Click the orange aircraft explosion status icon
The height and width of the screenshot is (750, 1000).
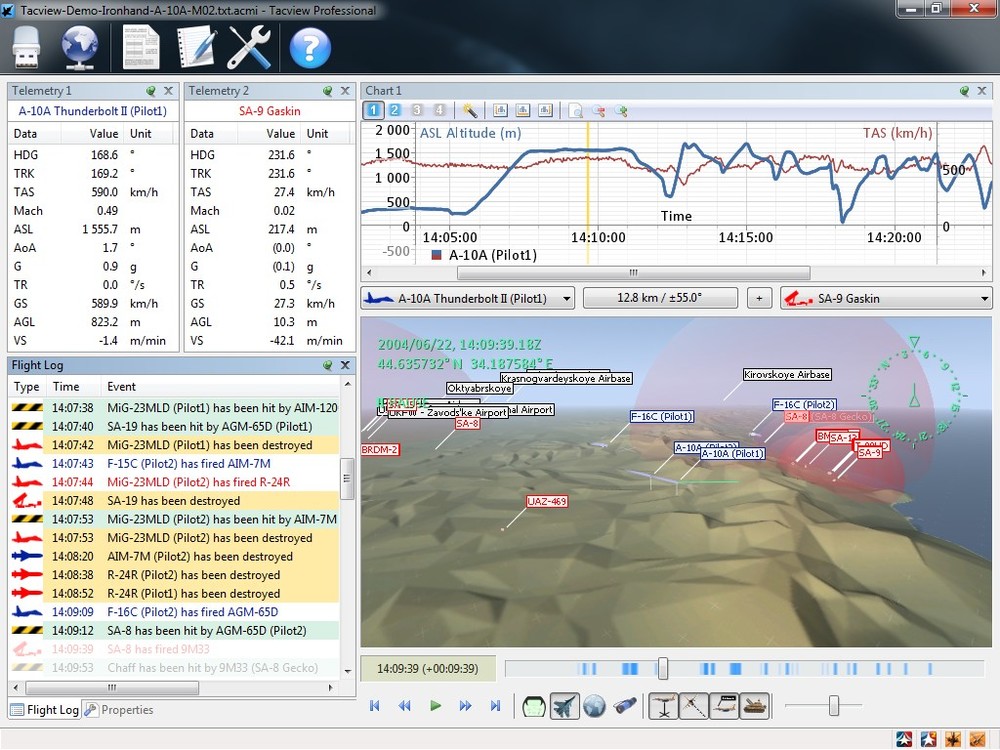[x=953, y=739]
